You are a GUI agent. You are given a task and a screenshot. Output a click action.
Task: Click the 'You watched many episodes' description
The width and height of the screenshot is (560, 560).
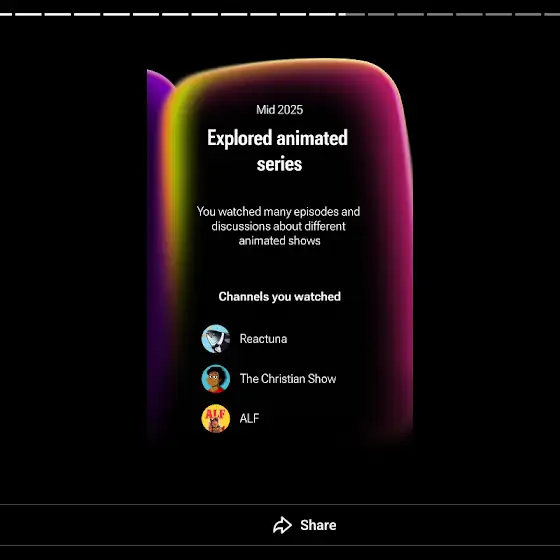click(279, 226)
